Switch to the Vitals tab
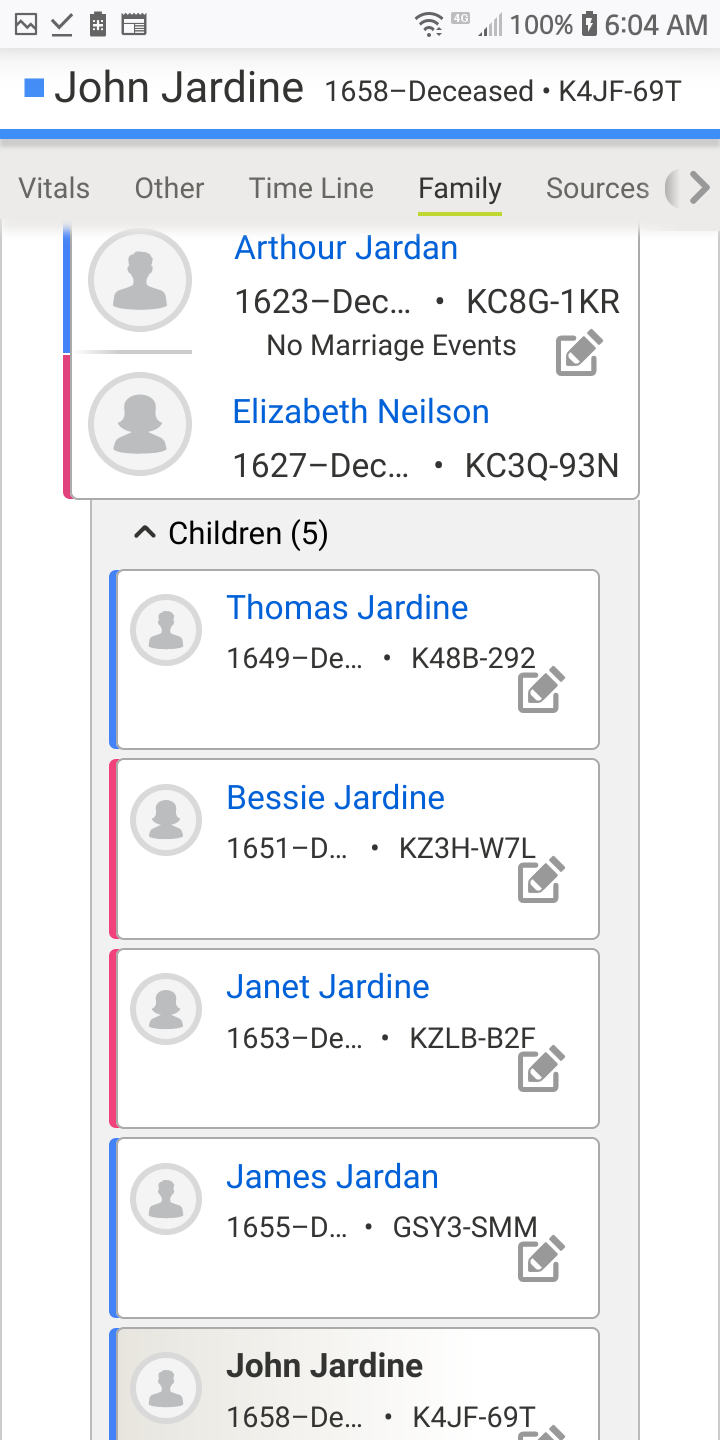720x1440 pixels. coord(54,188)
